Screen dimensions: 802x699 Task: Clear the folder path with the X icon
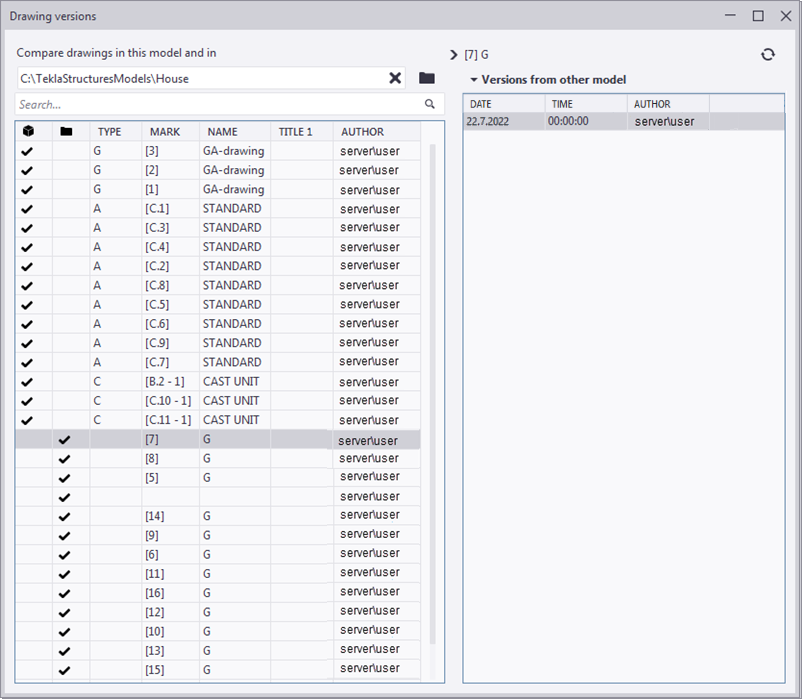(396, 77)
